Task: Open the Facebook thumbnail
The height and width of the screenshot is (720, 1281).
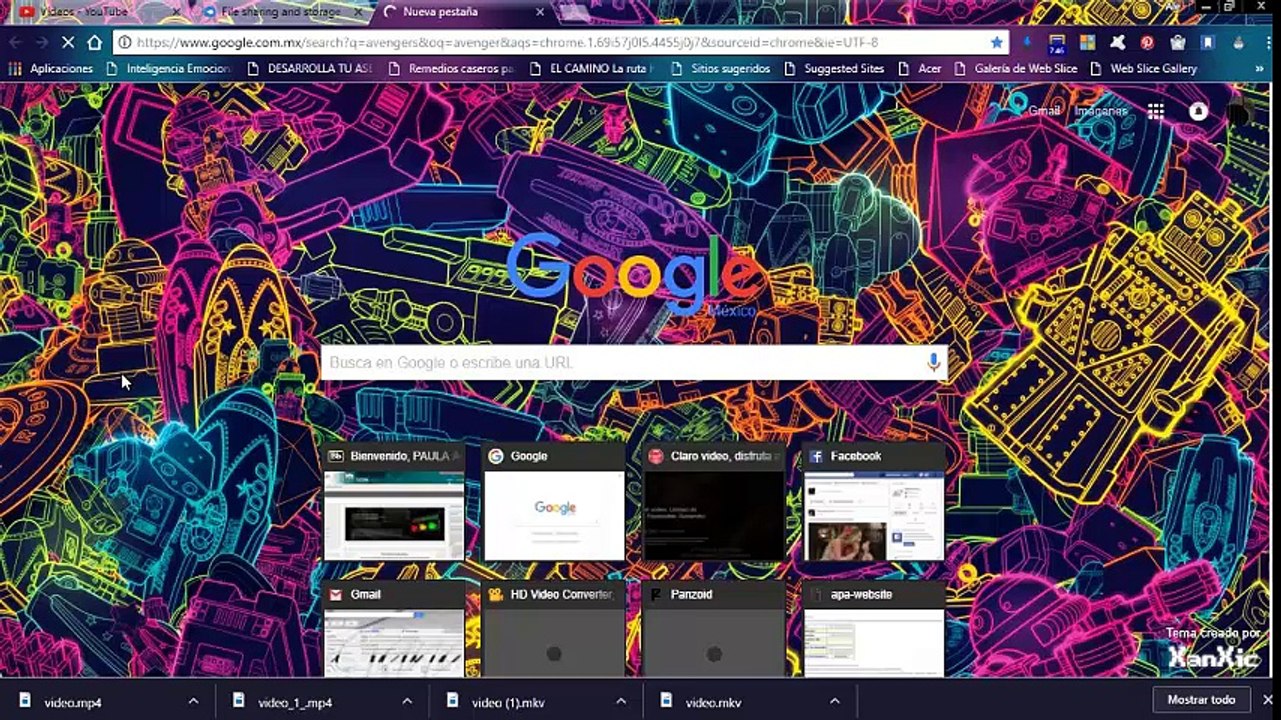Action: click(874, 502)
